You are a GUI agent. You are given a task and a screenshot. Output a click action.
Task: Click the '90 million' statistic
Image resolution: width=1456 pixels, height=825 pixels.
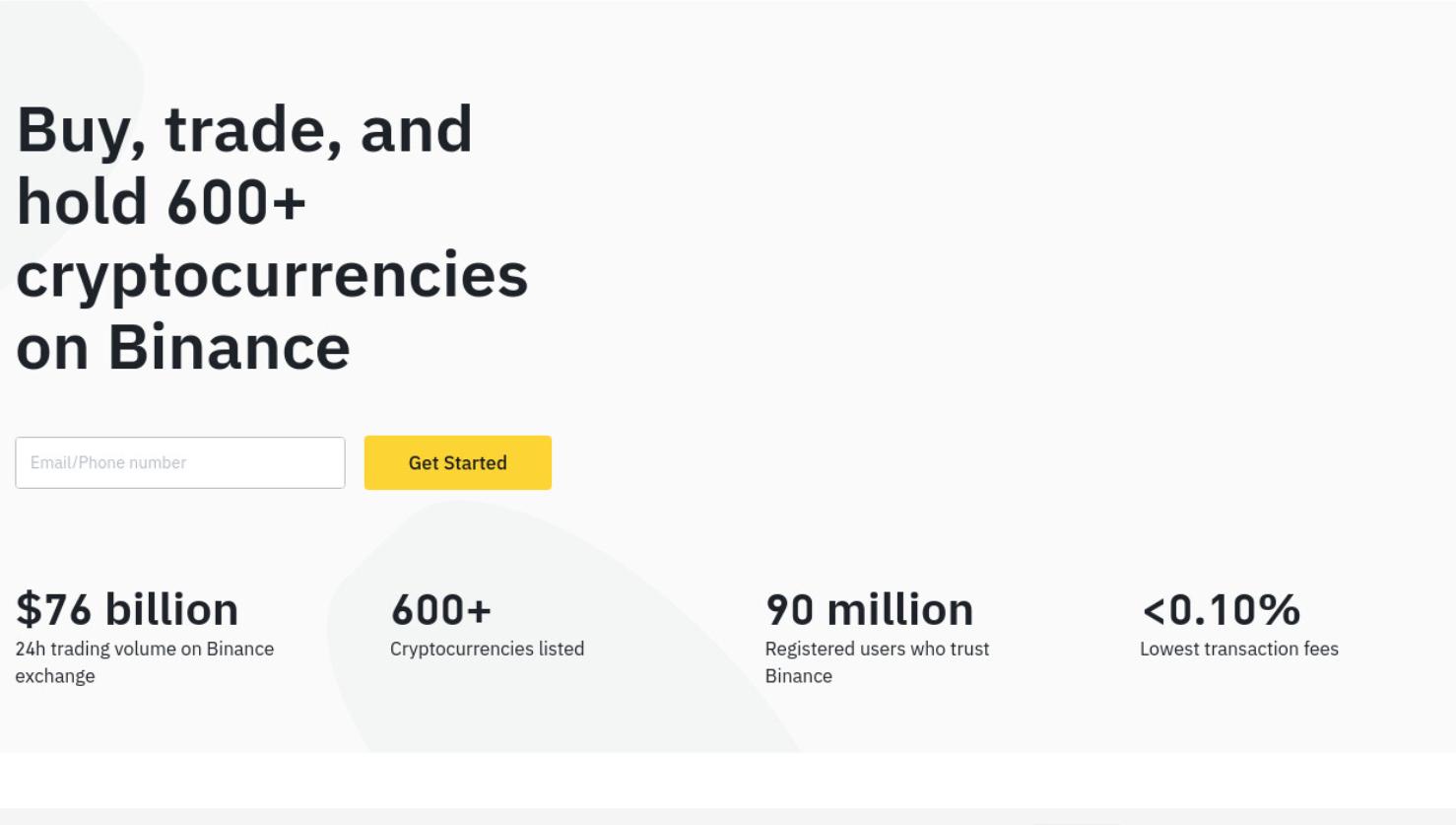coord(870,609)
